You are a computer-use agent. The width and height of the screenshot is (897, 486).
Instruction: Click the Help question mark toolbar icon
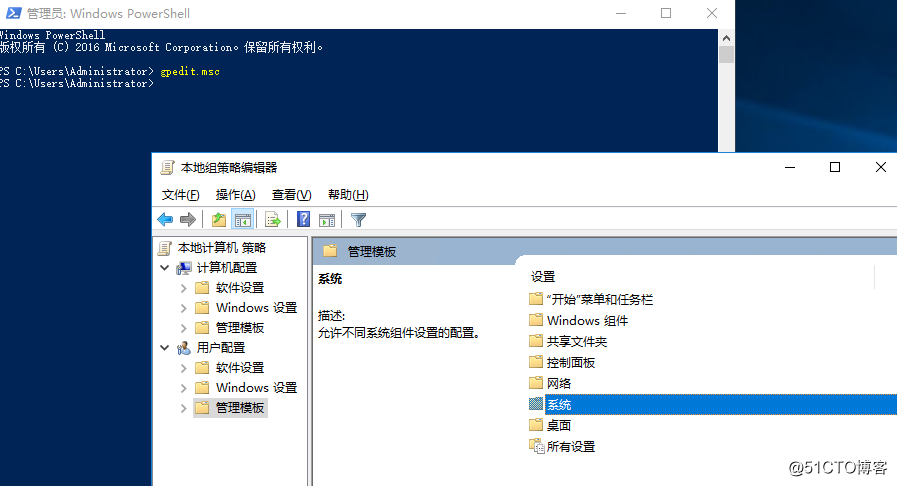pos(303,220)
